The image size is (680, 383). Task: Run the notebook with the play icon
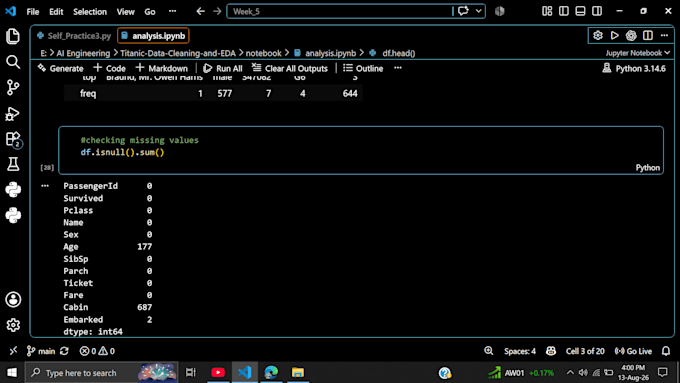(x=615, y=36)
